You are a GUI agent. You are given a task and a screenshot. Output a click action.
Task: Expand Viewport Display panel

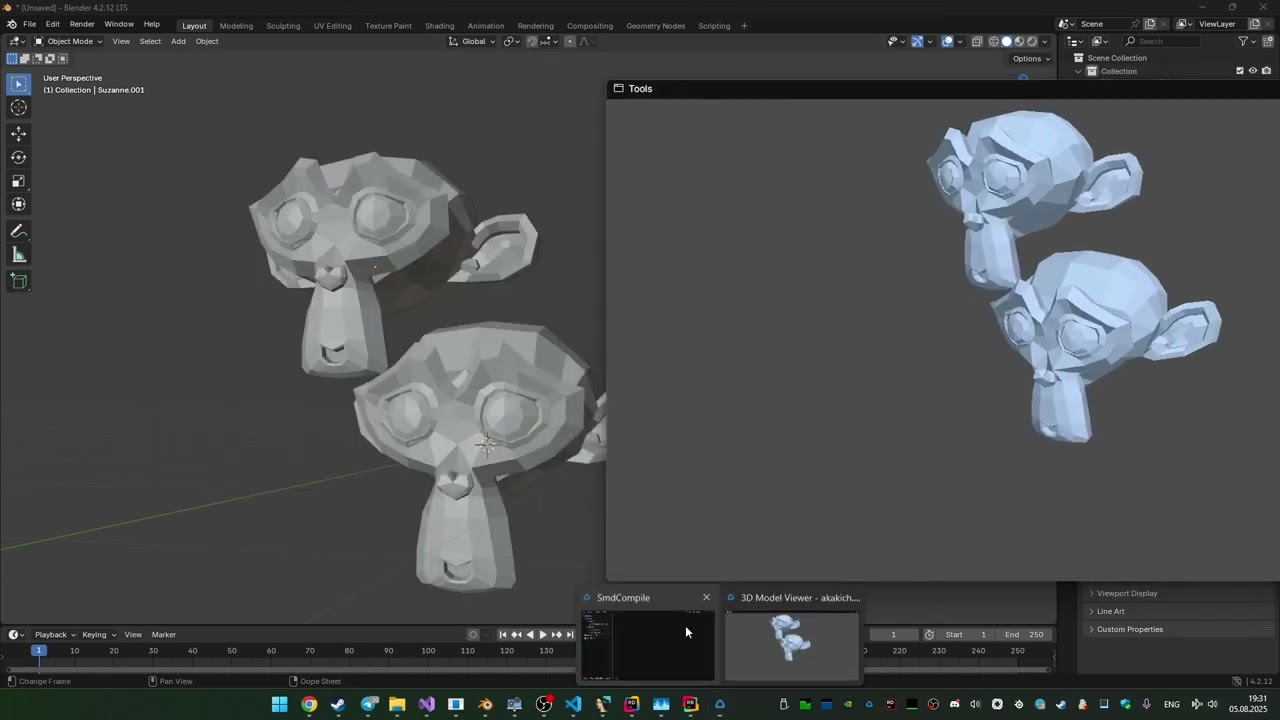pyautogui.click(x=1127, y=593)
